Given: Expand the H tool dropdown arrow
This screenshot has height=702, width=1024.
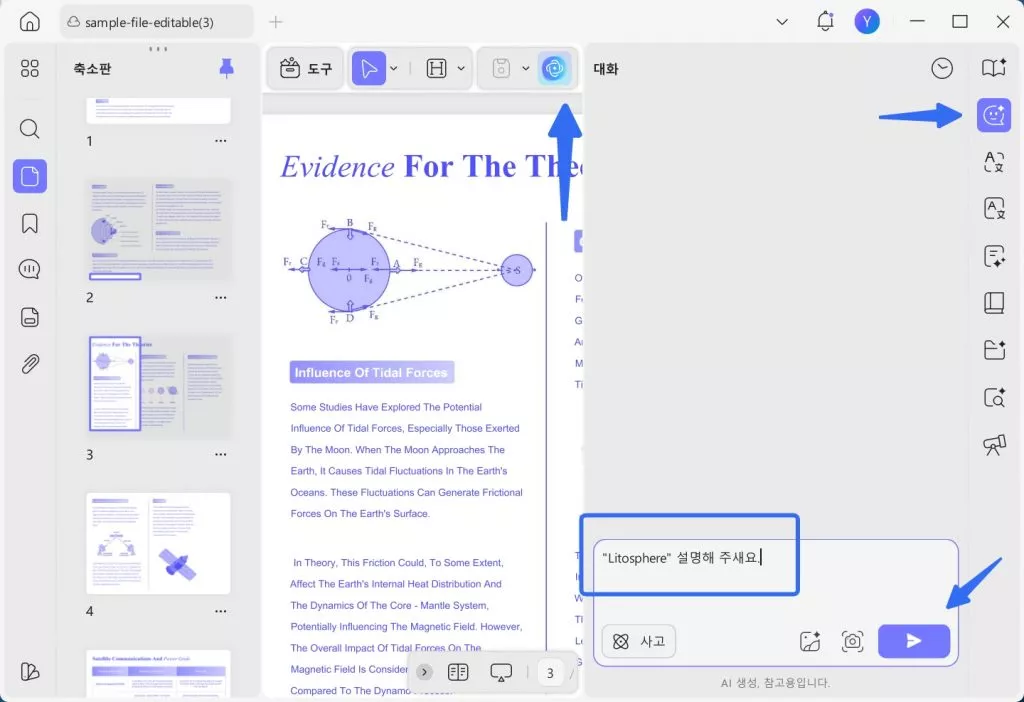Looking at the screenshot, I should [x=461, y=69].
